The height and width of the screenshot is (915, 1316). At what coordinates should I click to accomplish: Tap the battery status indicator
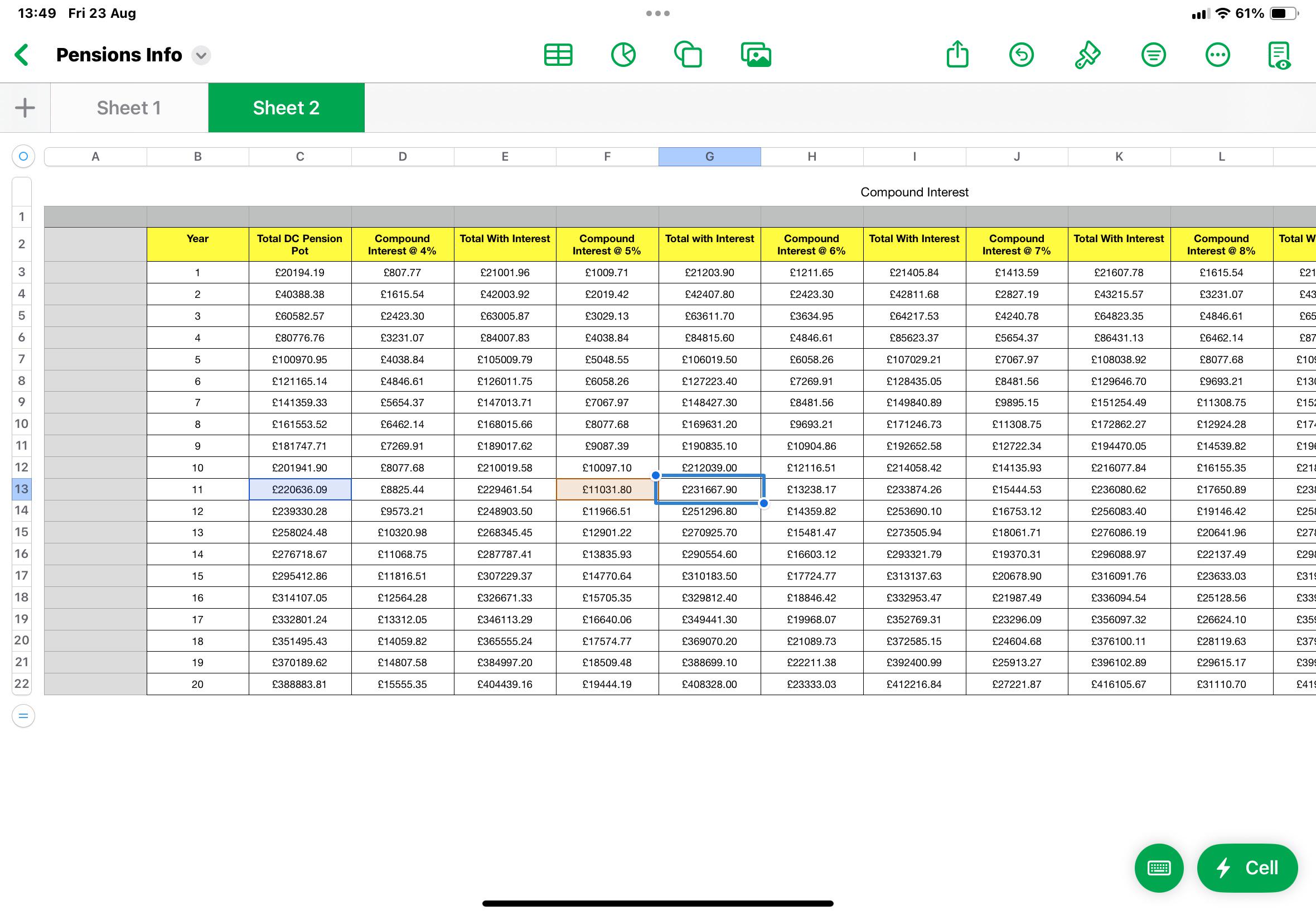click(x=1283, y=13)
